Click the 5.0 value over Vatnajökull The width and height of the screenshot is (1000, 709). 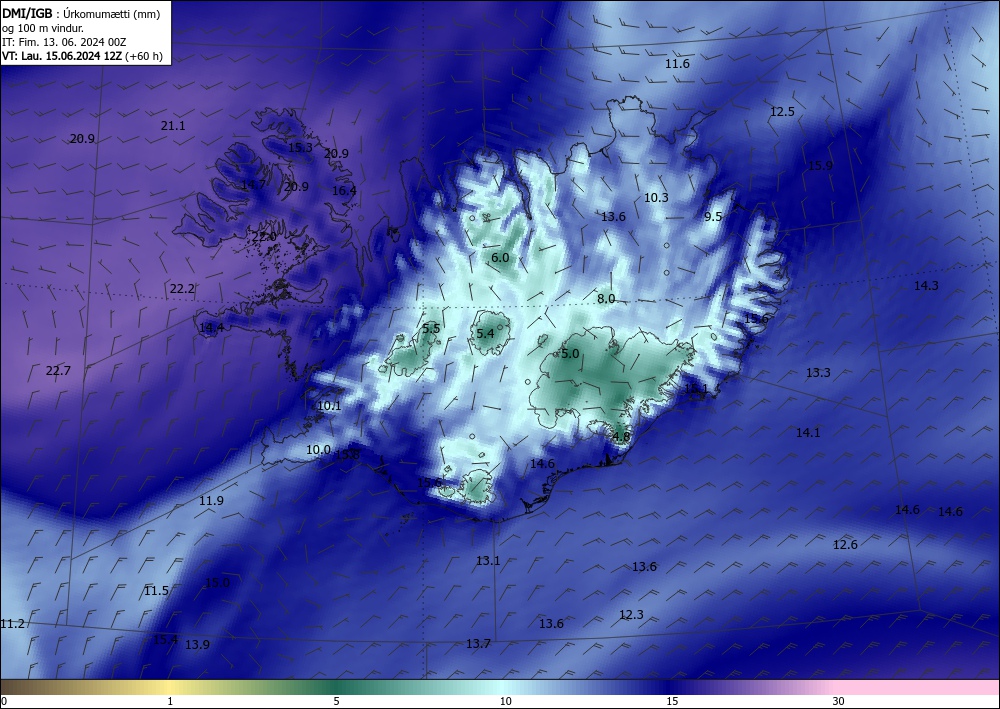(x=570, y=353)
